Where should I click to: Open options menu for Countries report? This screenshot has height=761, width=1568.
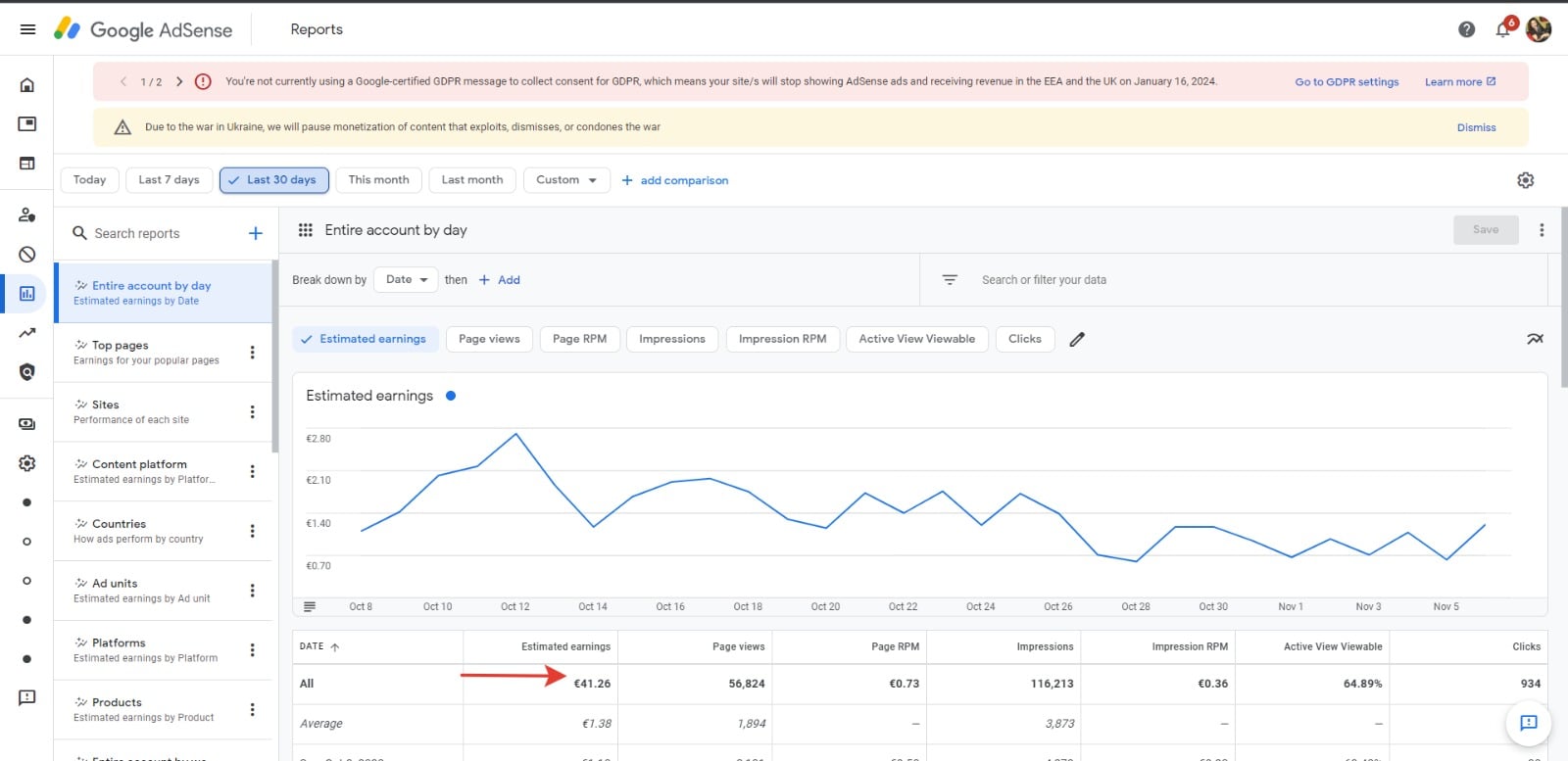(252, 531)
